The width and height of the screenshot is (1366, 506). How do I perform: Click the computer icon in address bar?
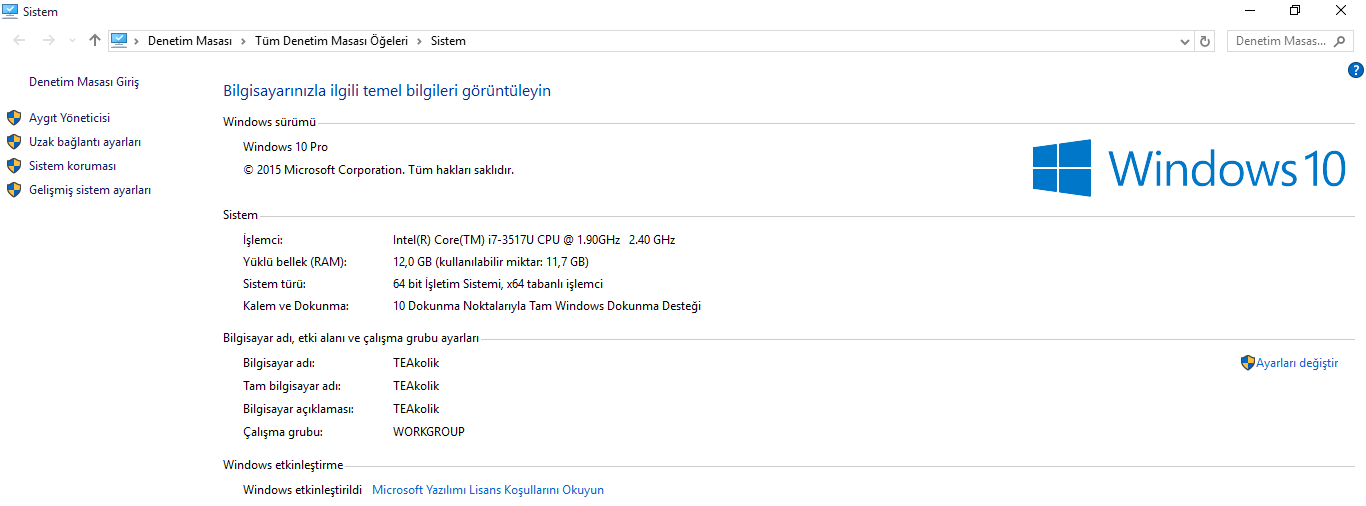tap(119, 40)
